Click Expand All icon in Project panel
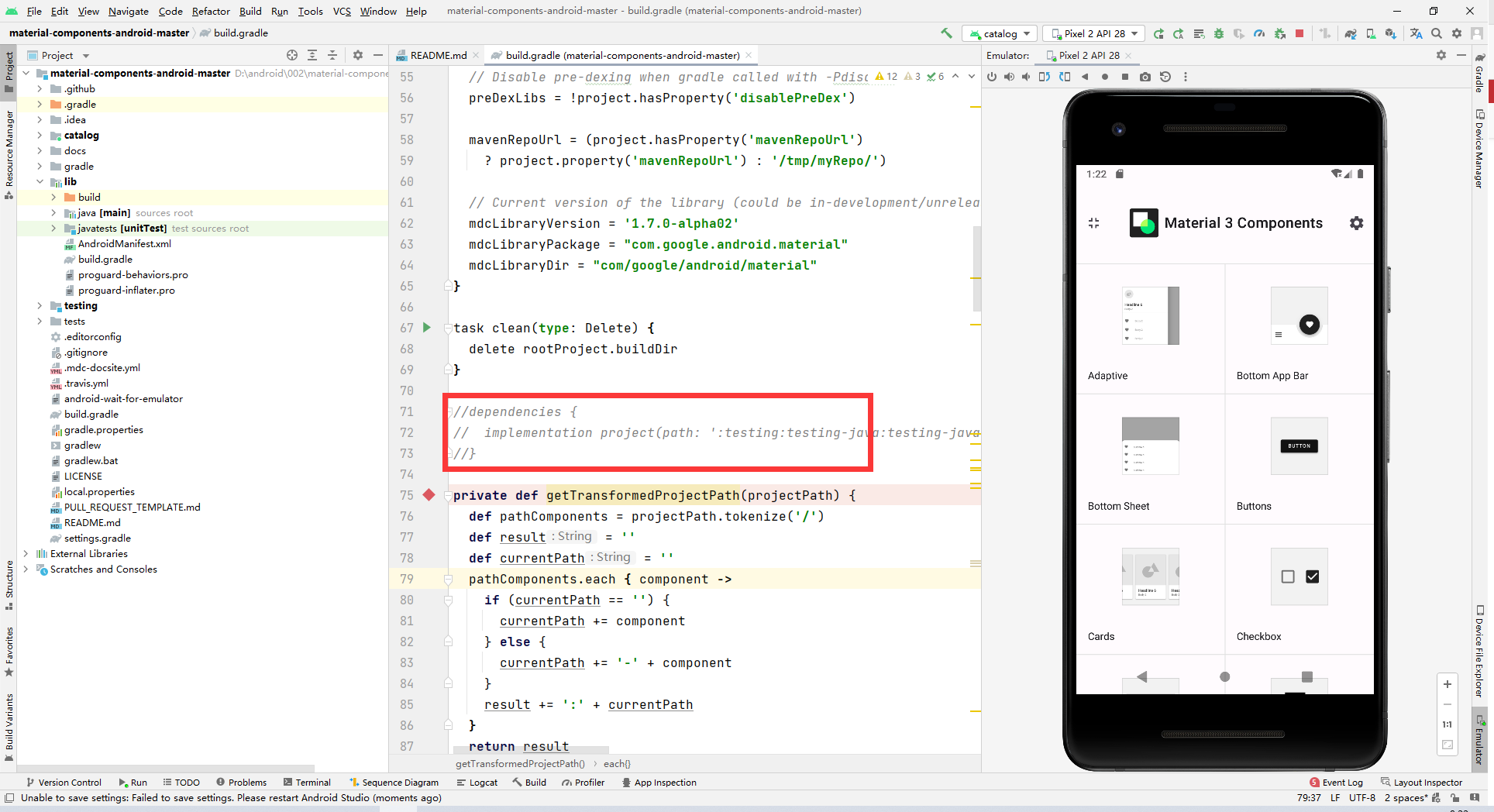This screenshot has height=812, width=1494. 312,55
